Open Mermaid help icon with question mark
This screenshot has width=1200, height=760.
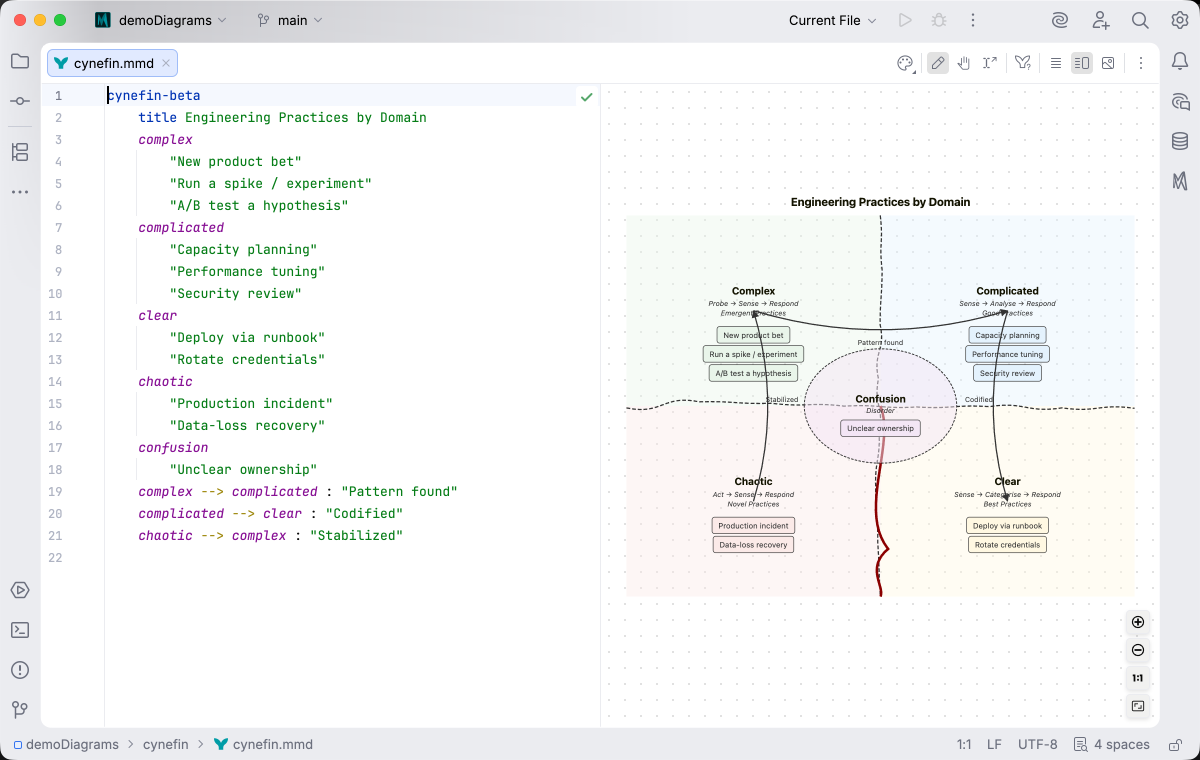pyautogui.click(x=1023, y=63)
